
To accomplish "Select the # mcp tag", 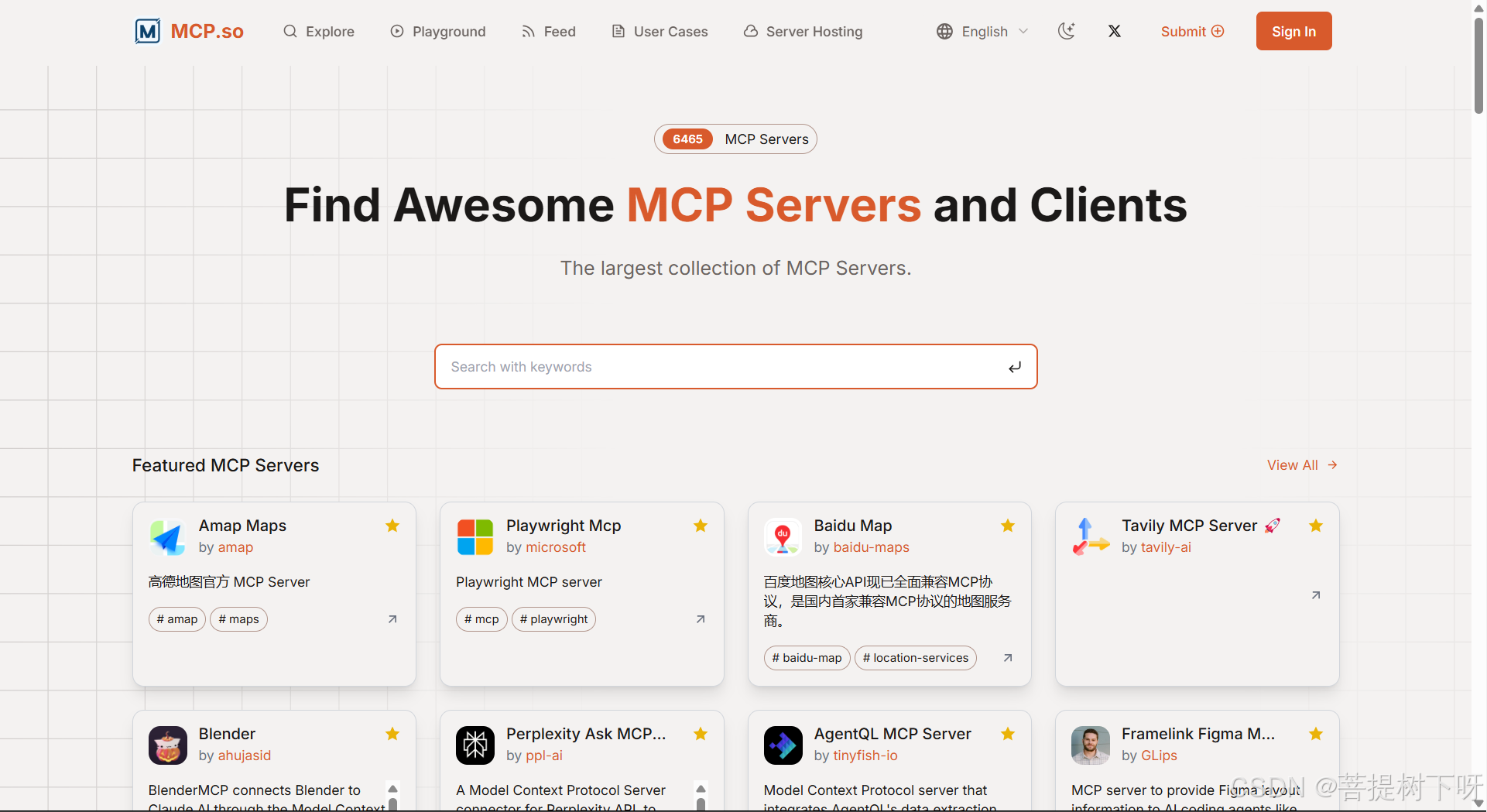I will coord(481,619).
